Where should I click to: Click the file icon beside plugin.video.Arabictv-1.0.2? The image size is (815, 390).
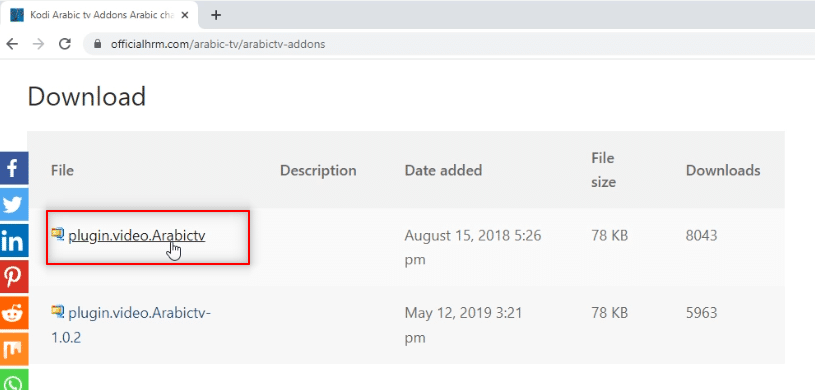click(x=57, y=311)
